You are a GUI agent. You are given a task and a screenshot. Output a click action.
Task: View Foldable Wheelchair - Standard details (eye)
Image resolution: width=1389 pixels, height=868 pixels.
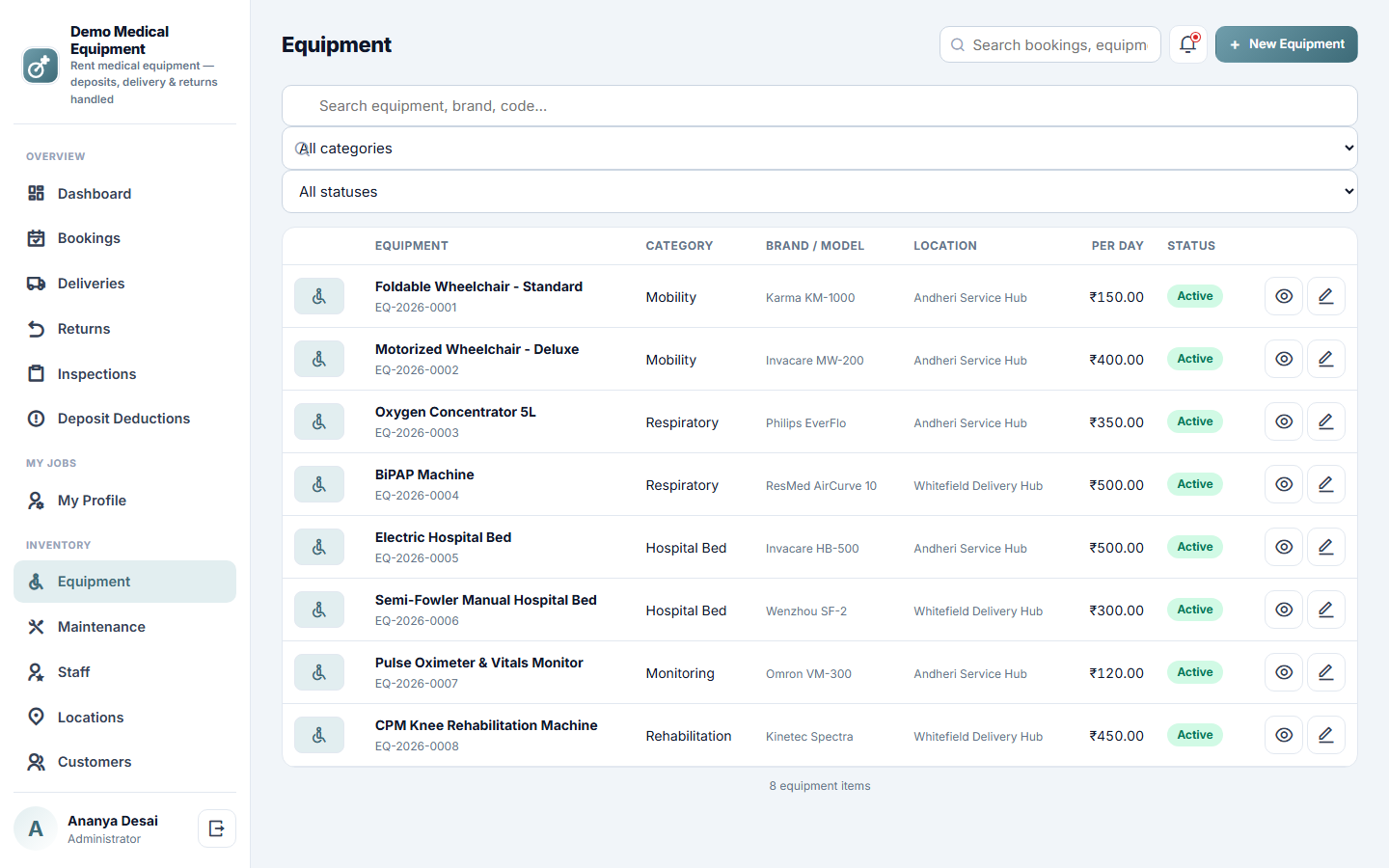coord(1284,296)
